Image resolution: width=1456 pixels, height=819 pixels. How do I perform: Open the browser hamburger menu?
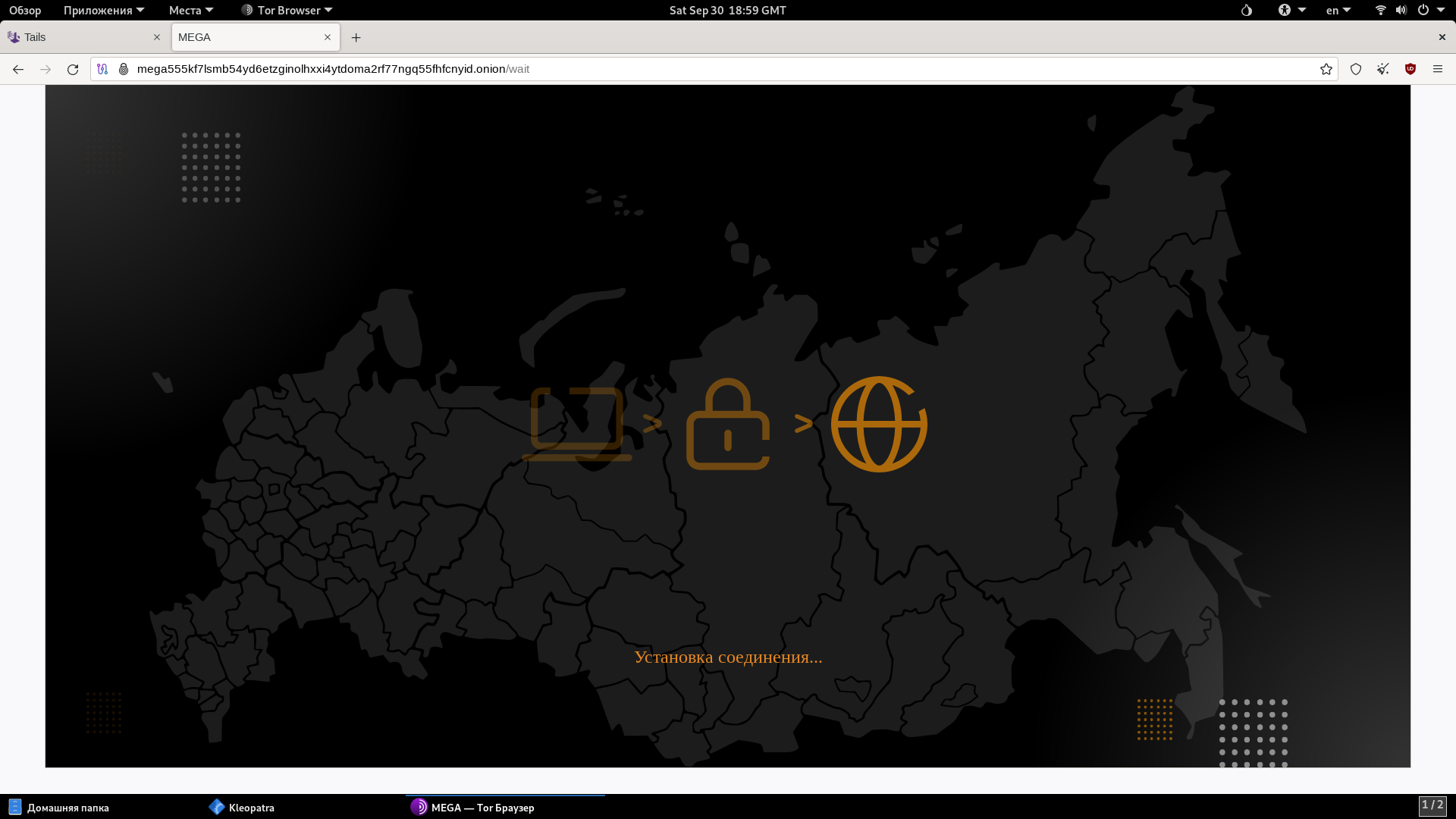1438,69
